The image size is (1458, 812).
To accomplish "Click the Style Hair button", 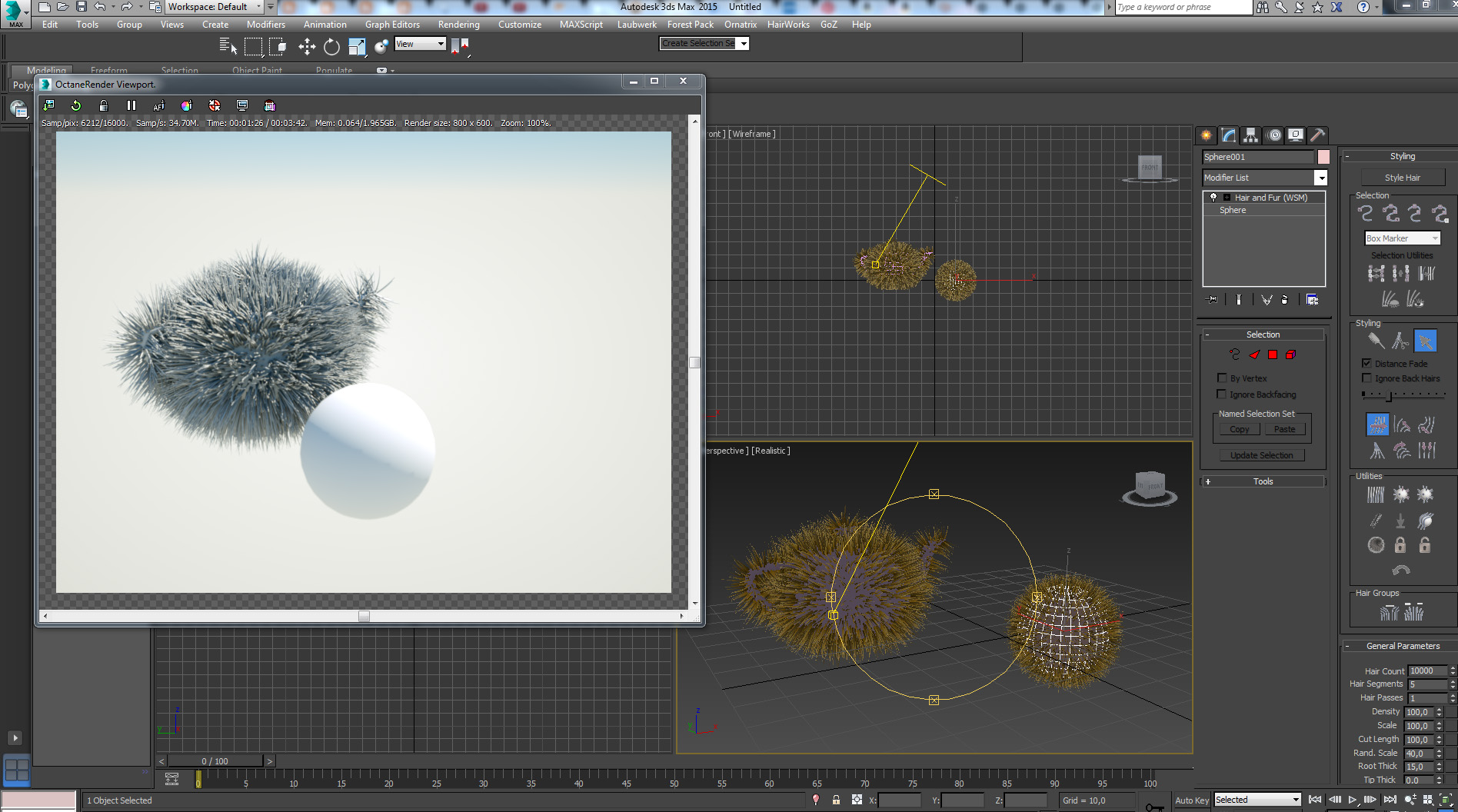I will [1402, 178].
